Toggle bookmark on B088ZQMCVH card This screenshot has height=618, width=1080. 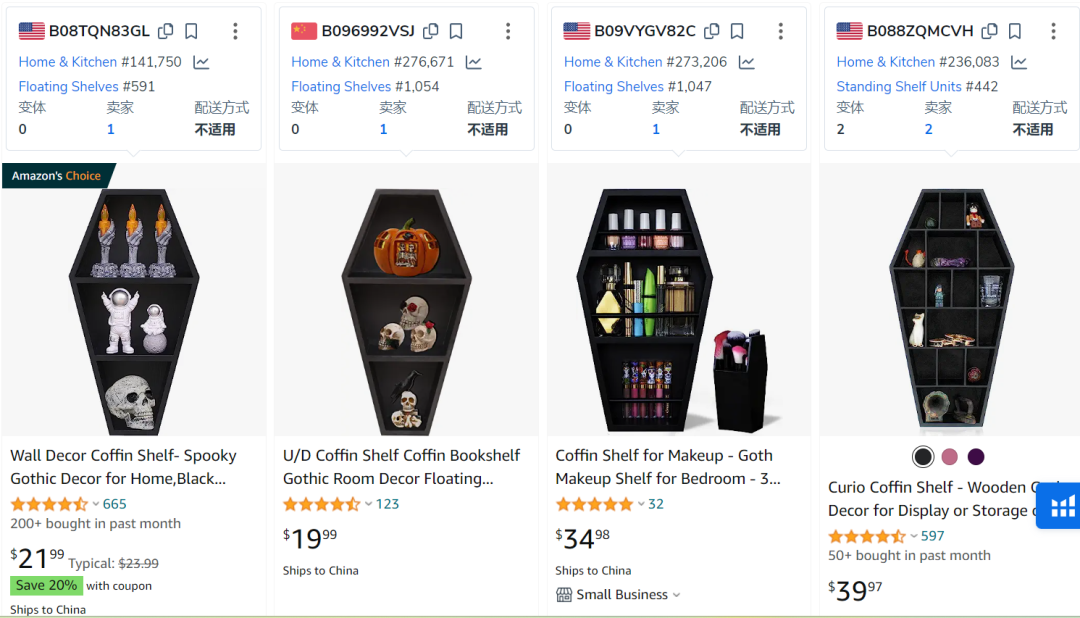(1014, 32)
